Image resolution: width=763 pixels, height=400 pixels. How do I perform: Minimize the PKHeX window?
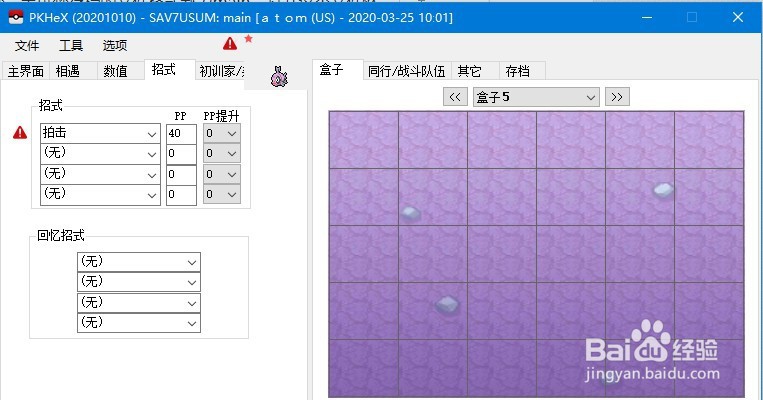(647, 18)
